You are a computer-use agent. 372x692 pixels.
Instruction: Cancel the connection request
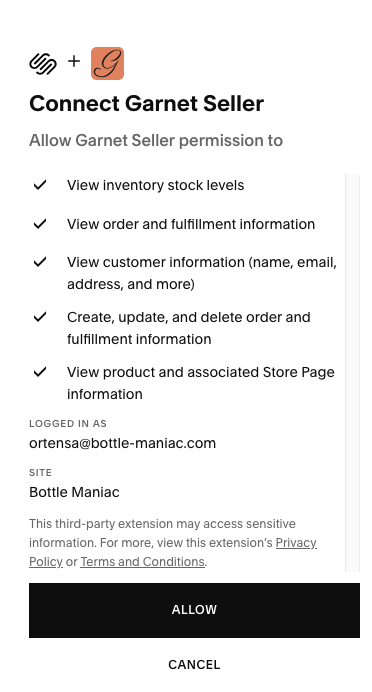[194, 665]
